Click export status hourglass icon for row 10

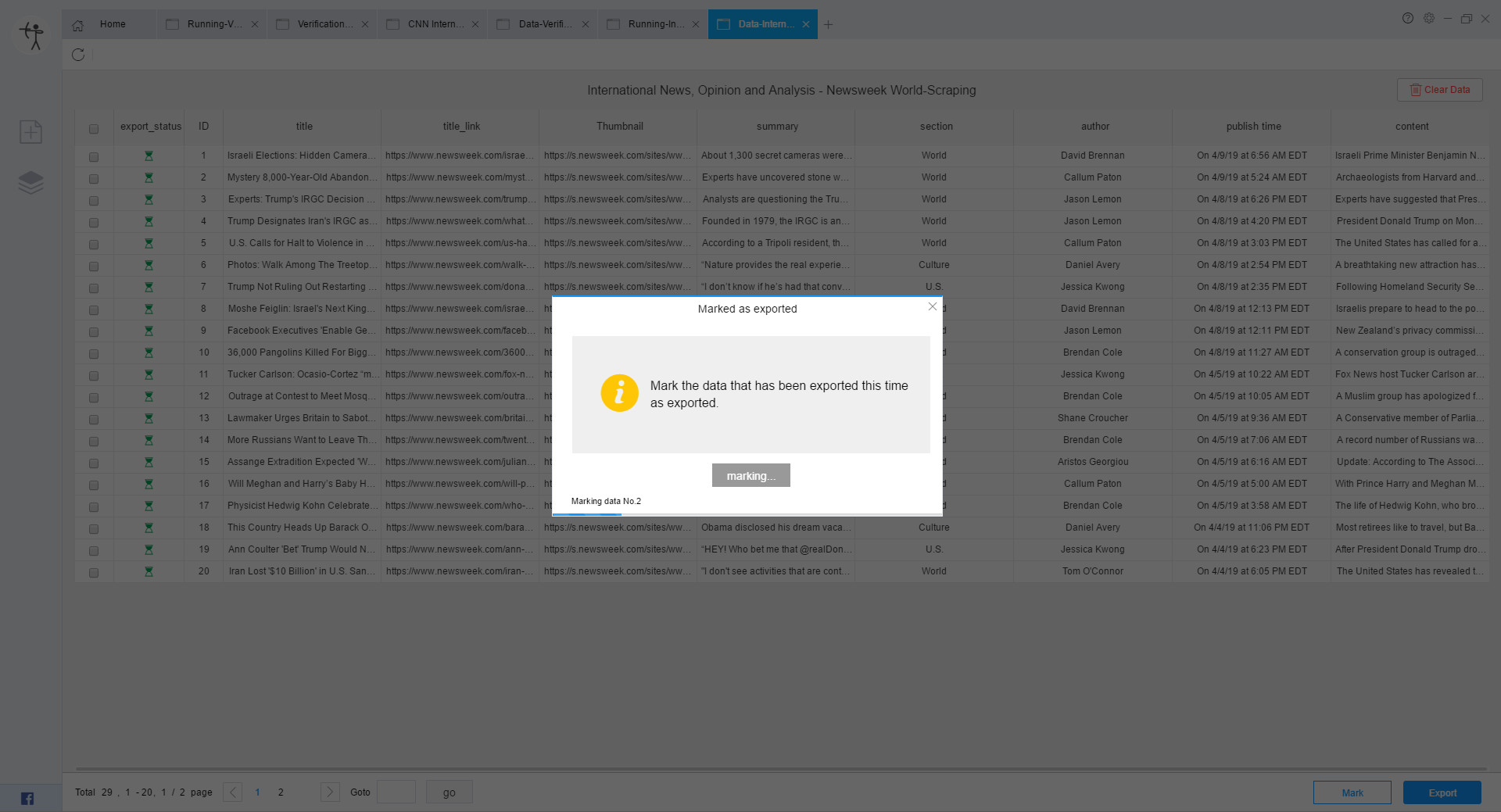[149, 353]
